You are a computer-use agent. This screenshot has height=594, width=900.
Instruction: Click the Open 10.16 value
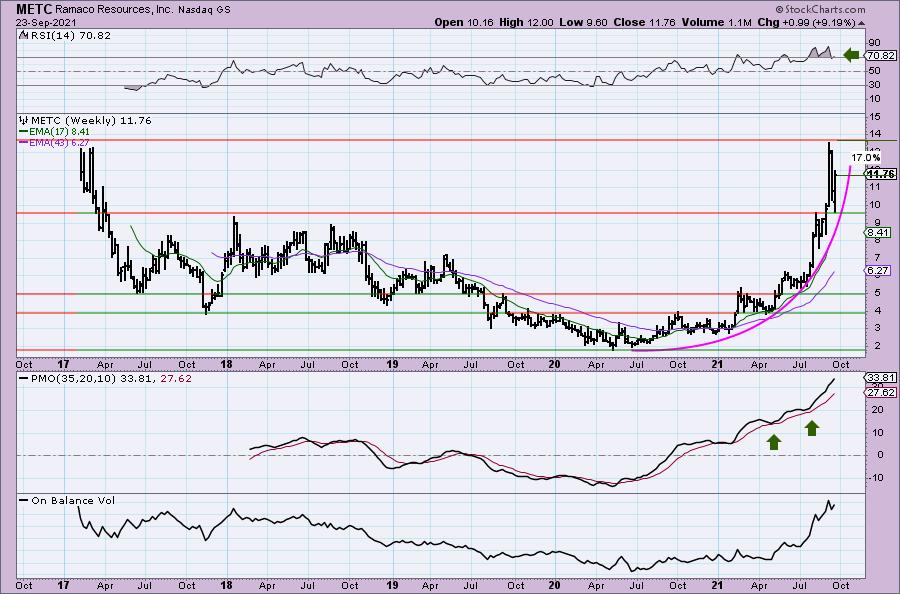tap(465, 22)
